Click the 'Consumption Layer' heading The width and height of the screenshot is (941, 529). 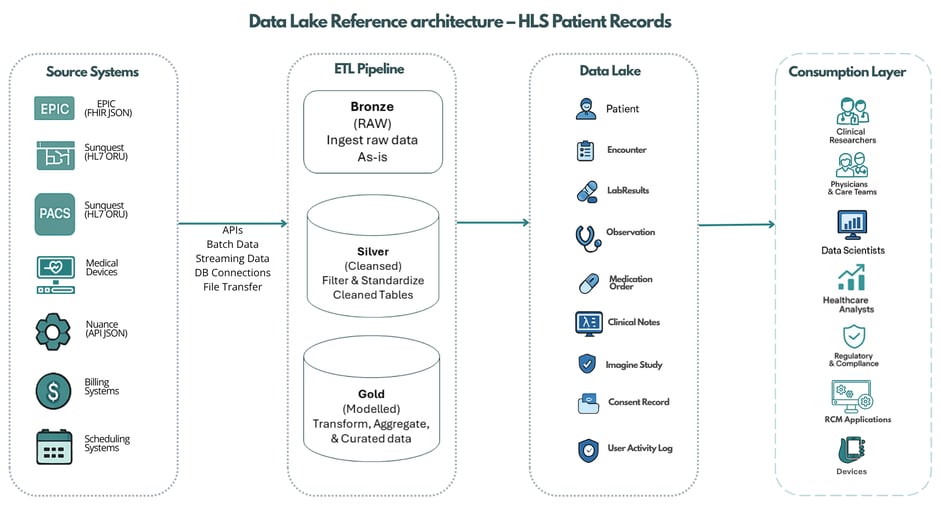847,72
